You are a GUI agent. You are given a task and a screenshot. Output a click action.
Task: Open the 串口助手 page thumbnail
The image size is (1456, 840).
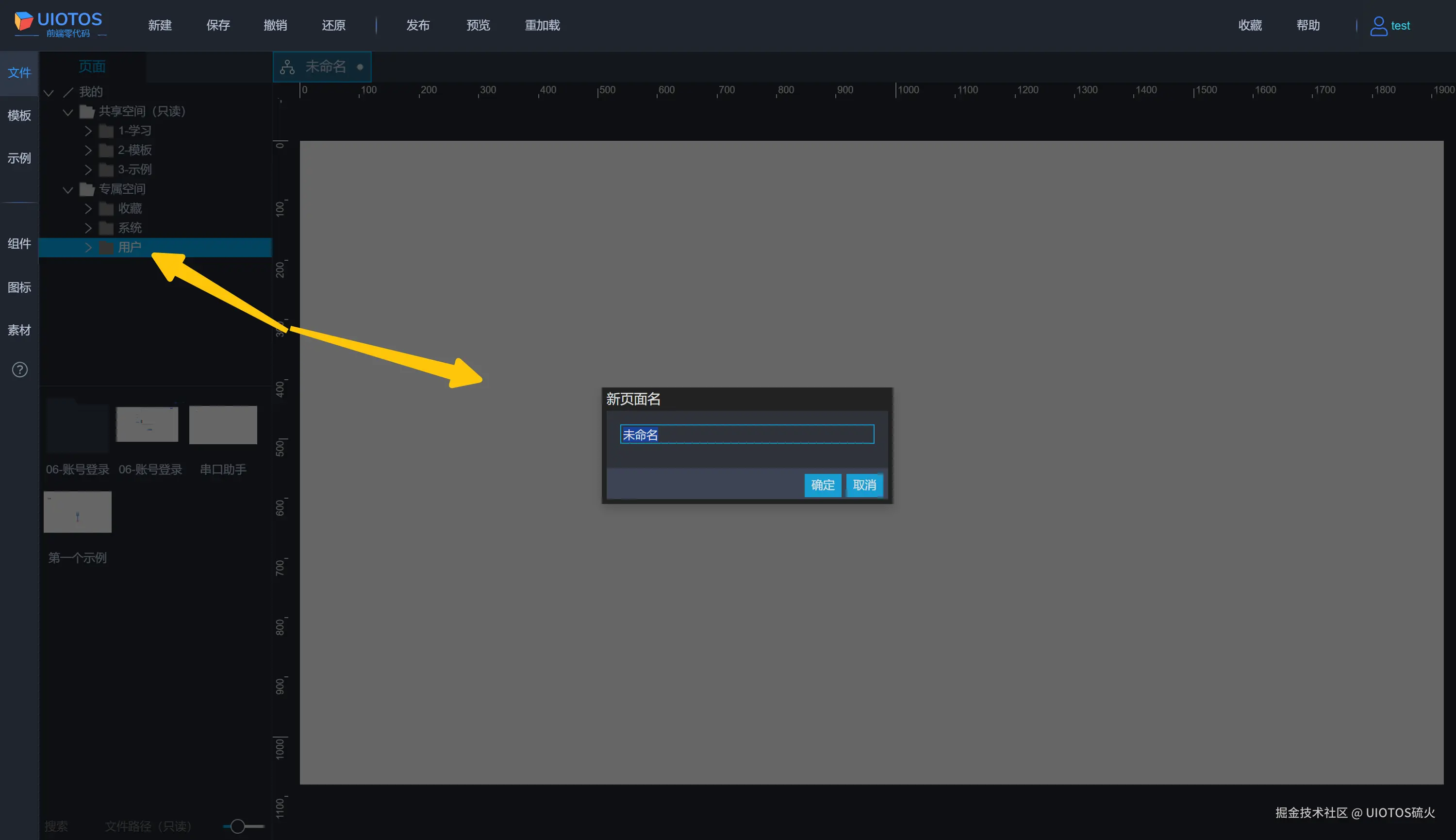[x=223, y=425]
